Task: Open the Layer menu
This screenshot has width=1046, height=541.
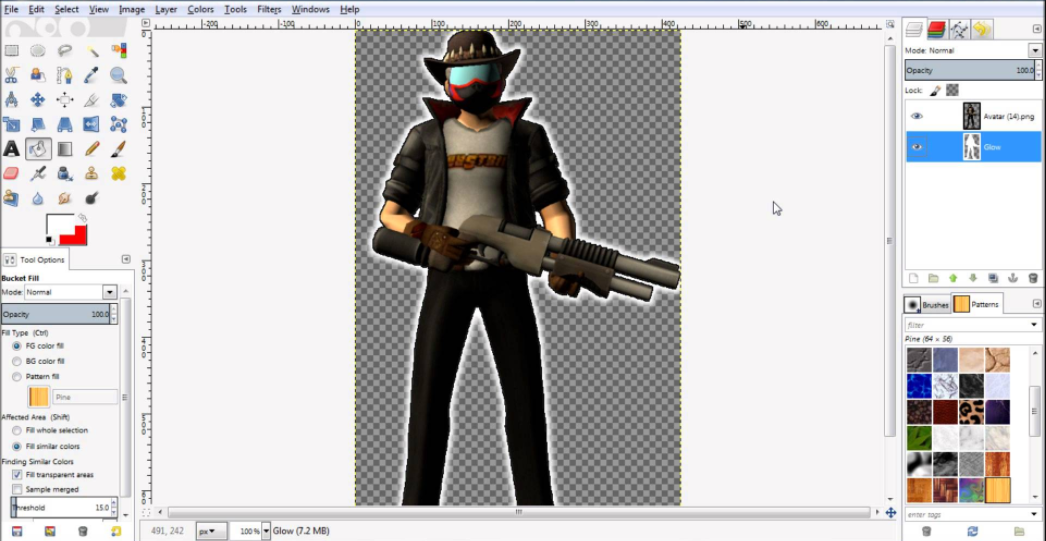Action: click(166, 9)
